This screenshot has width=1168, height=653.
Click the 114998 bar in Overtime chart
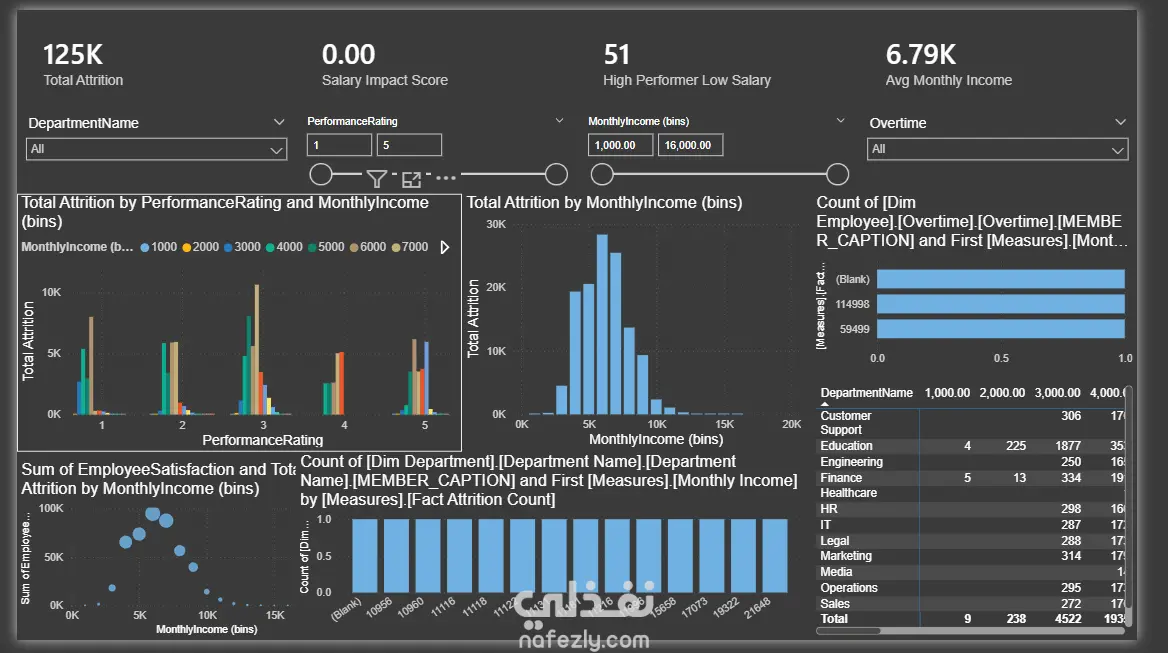[x=1000, y=304]
